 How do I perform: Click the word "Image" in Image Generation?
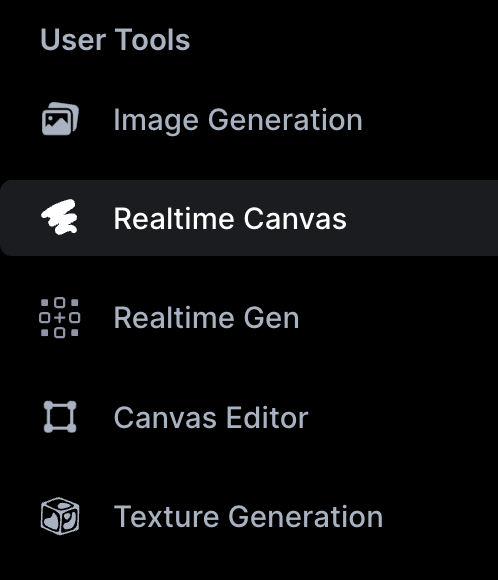pos(156,120)
